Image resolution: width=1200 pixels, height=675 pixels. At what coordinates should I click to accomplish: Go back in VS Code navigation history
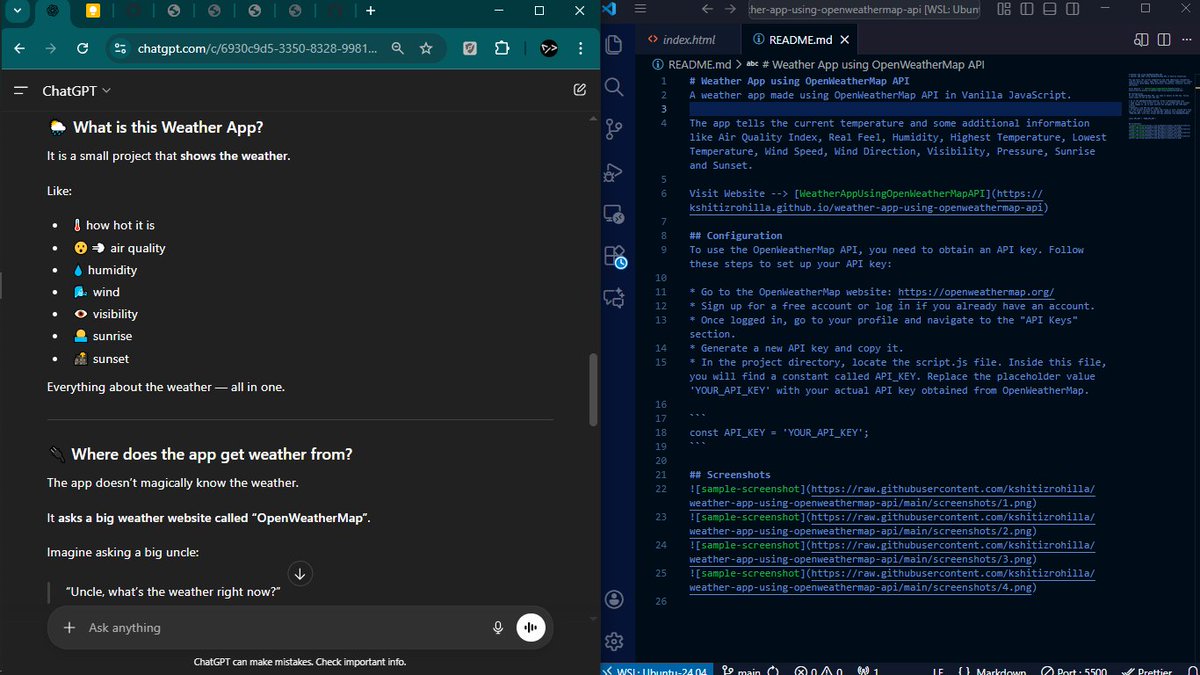tap(707, 9)
